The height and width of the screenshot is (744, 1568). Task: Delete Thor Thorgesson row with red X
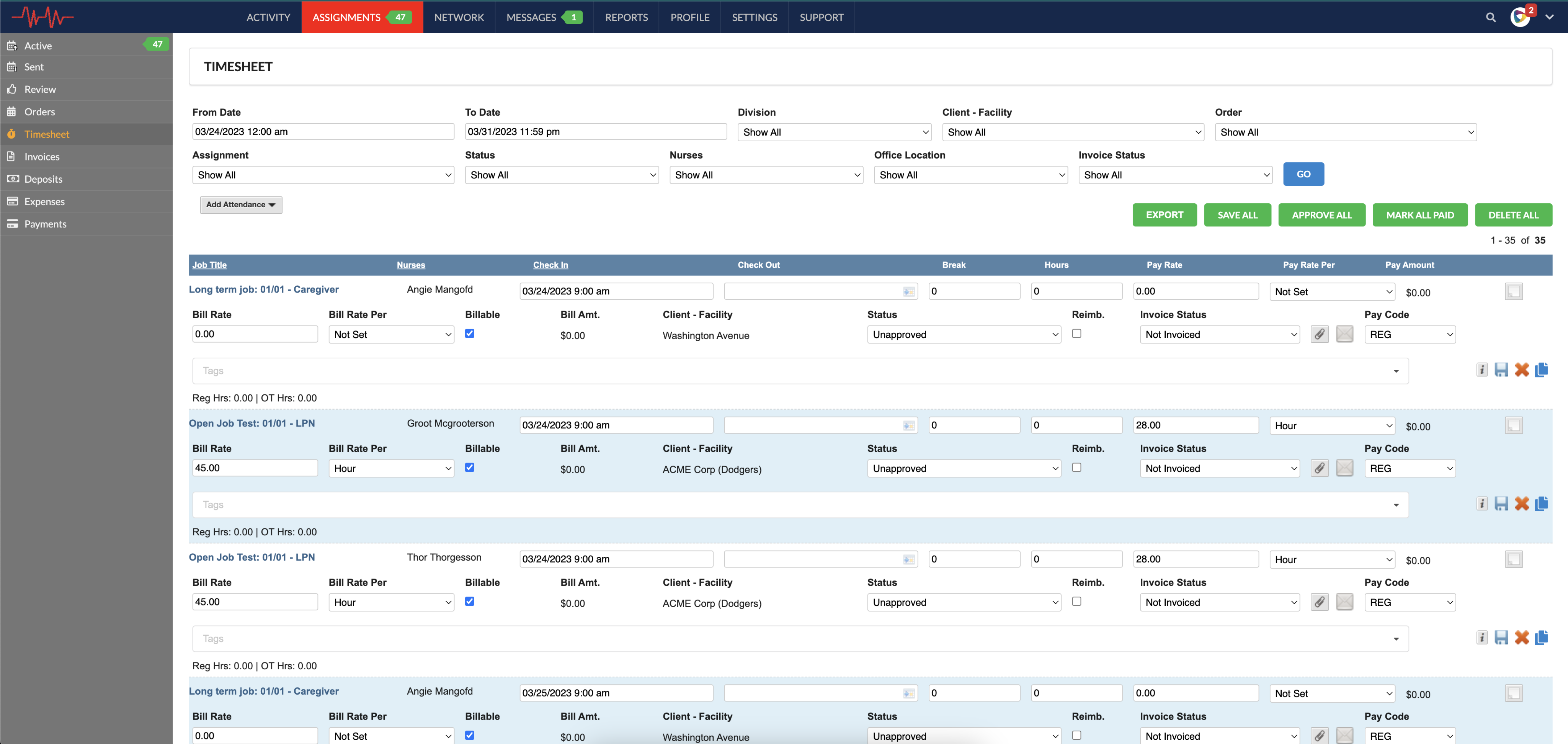pyautogui.click(x=1522, y=638)
